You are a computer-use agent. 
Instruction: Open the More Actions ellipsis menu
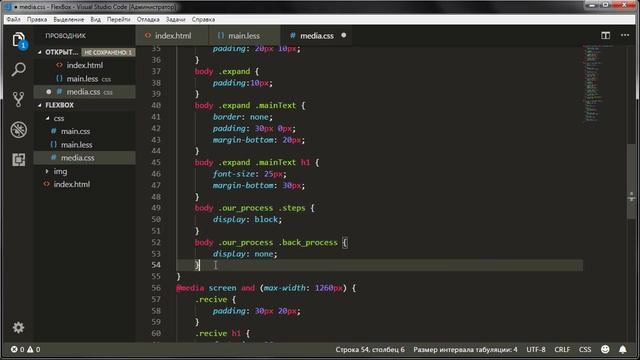[625, 36]
